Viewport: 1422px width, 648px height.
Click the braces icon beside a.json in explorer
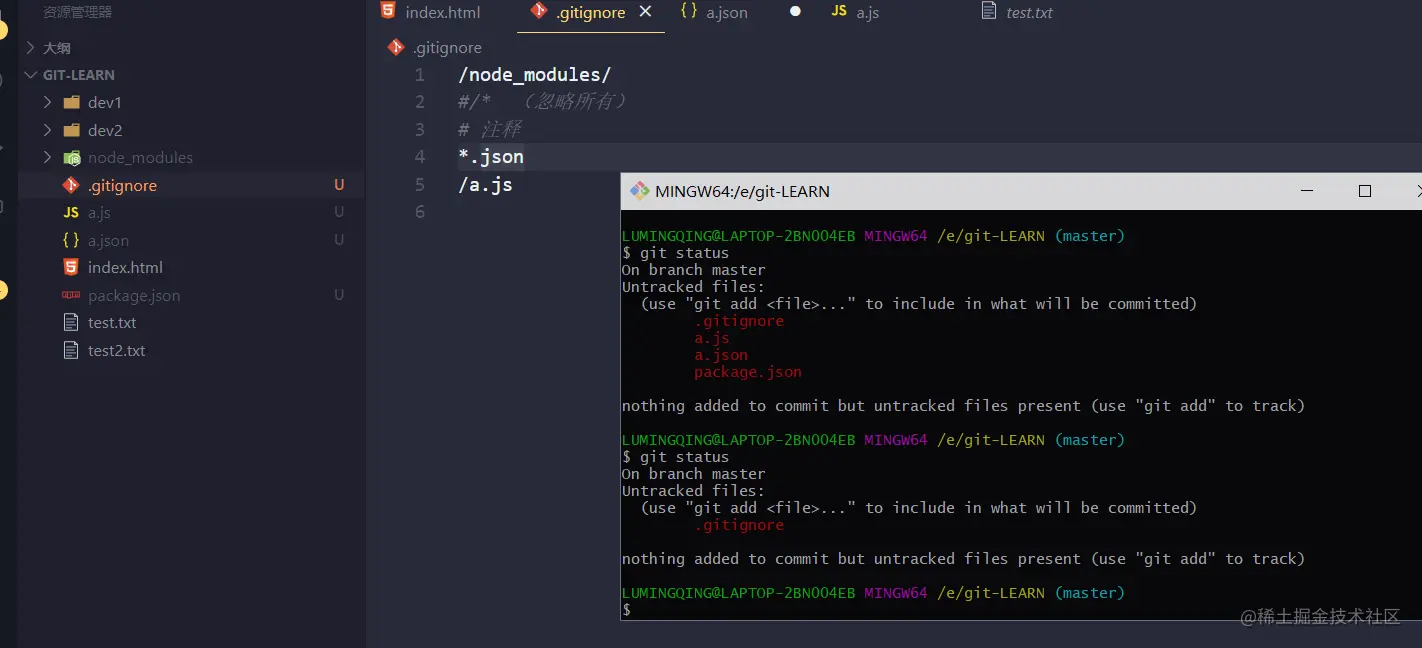click(71, 240)
